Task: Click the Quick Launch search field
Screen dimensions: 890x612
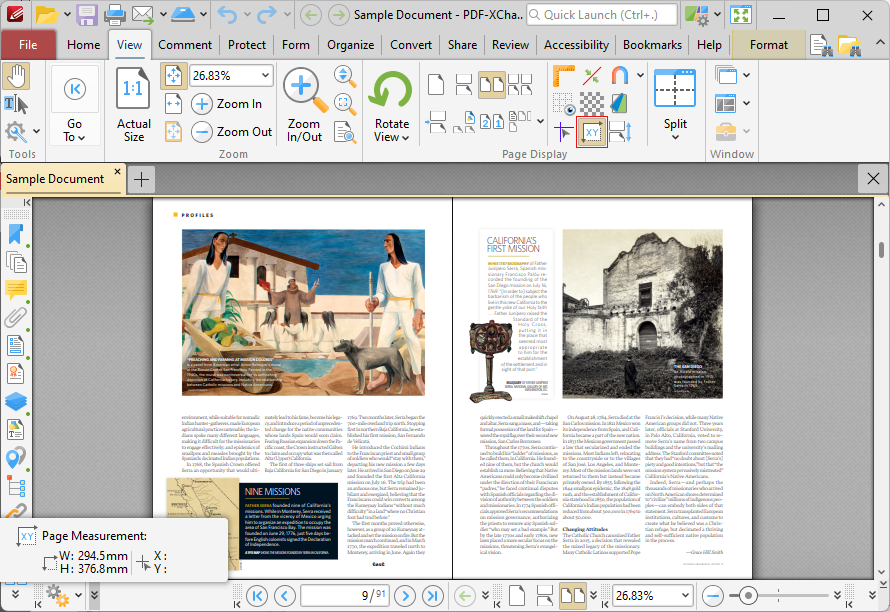Action: point(602,15)
